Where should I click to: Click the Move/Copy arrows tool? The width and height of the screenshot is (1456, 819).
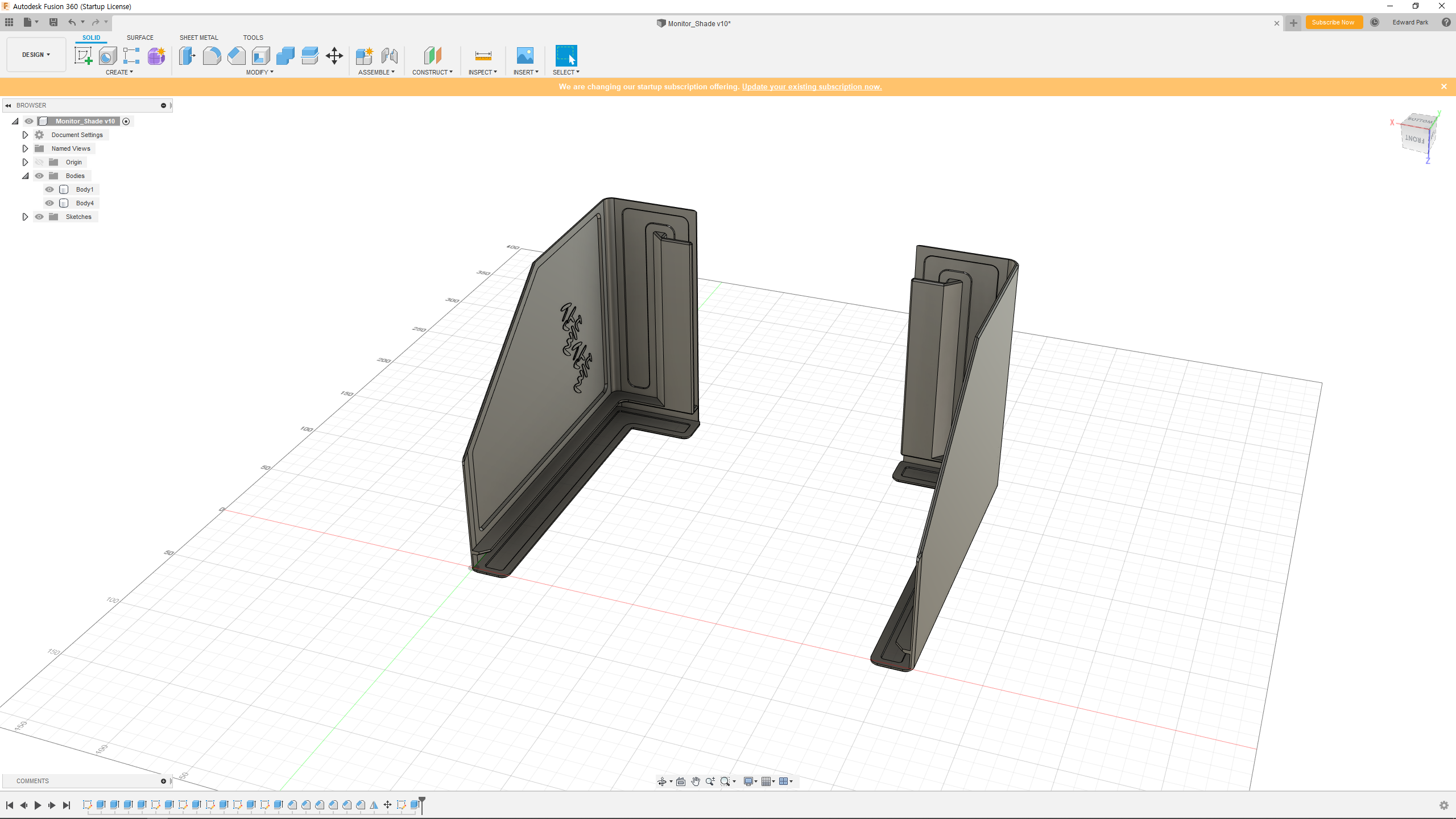(x=334, y=56)
